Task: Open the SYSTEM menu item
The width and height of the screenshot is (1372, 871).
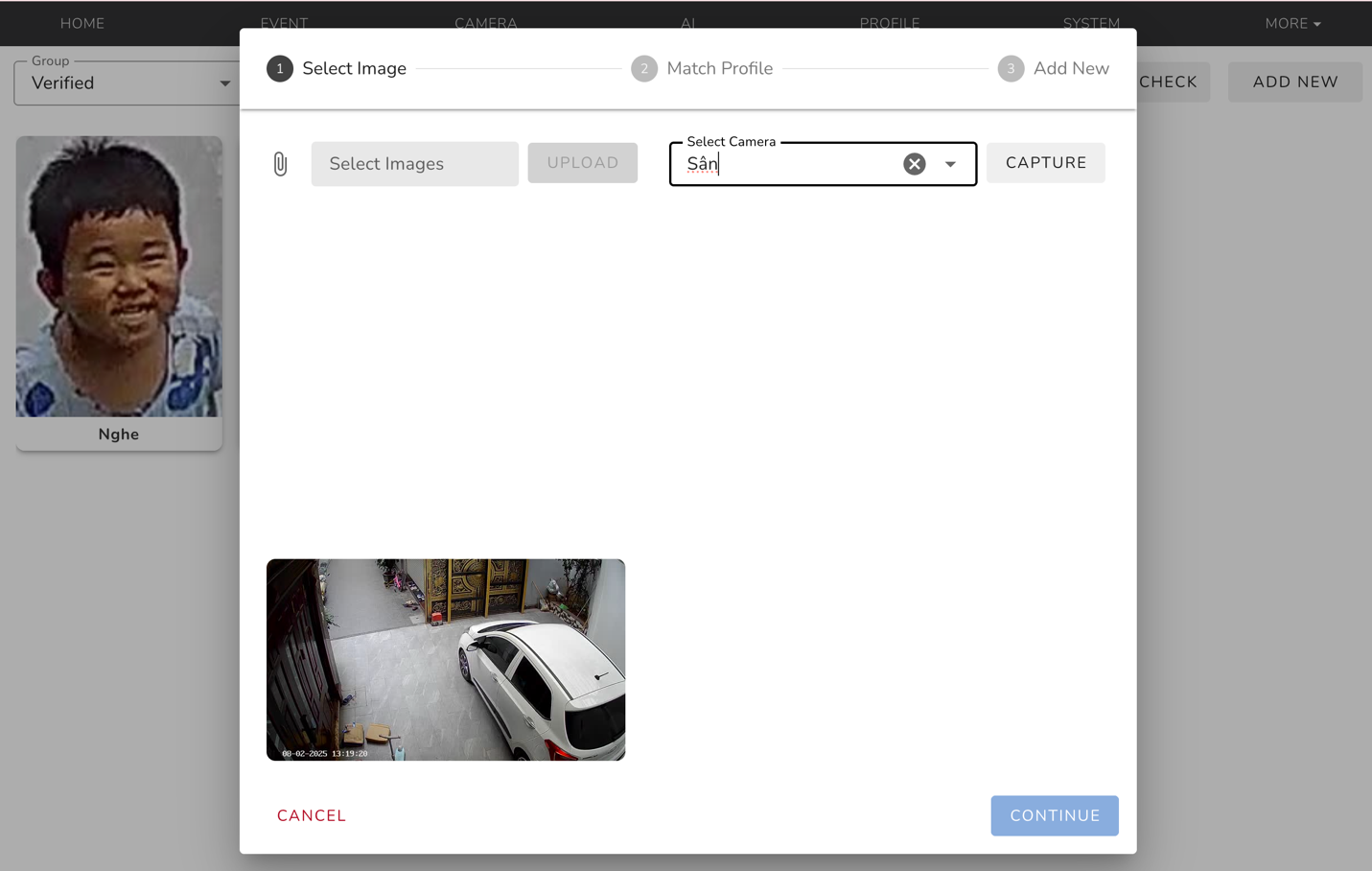Action: (x=1091, y=21)
